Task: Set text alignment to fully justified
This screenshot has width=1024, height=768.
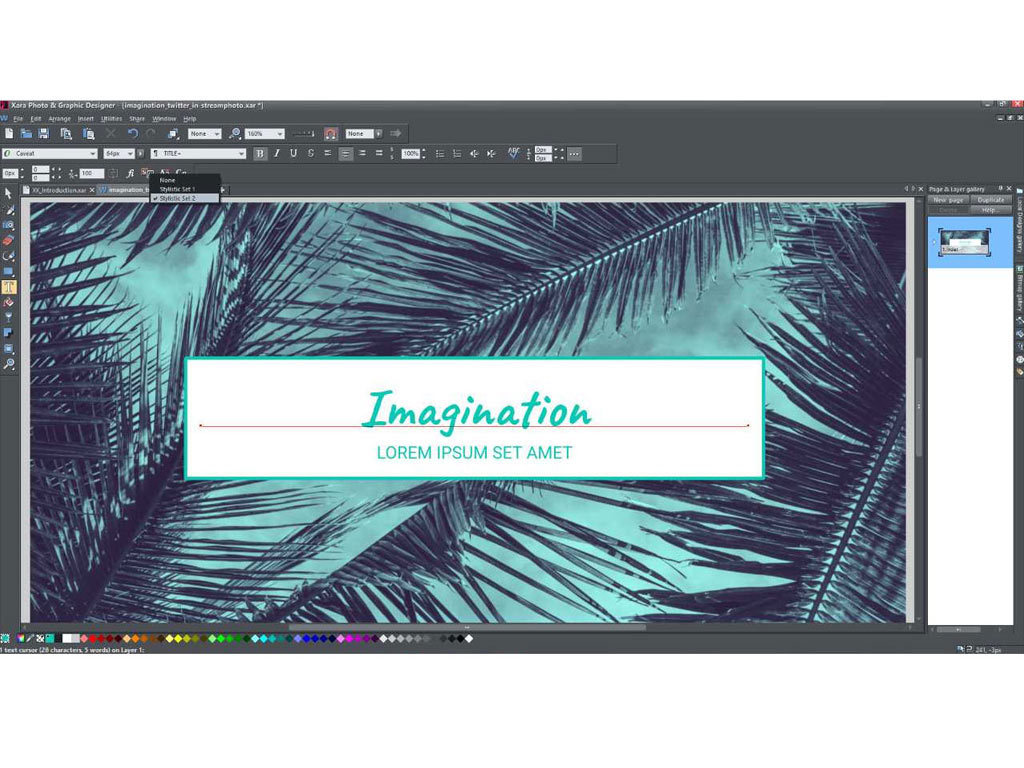Action: click(x=379, y=154)
